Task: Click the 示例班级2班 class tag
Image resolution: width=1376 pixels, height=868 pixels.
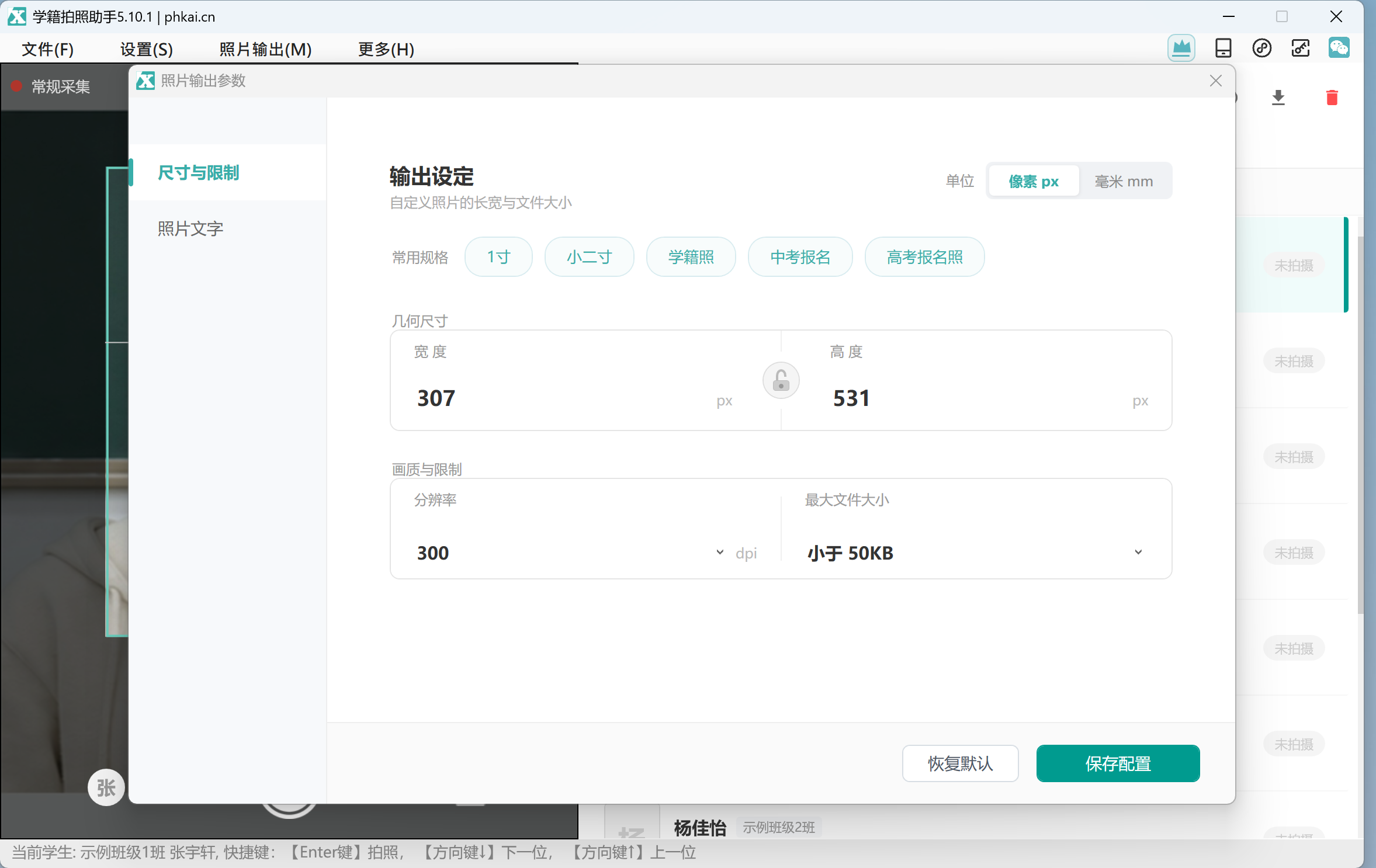Action: [x=779, y=827]
